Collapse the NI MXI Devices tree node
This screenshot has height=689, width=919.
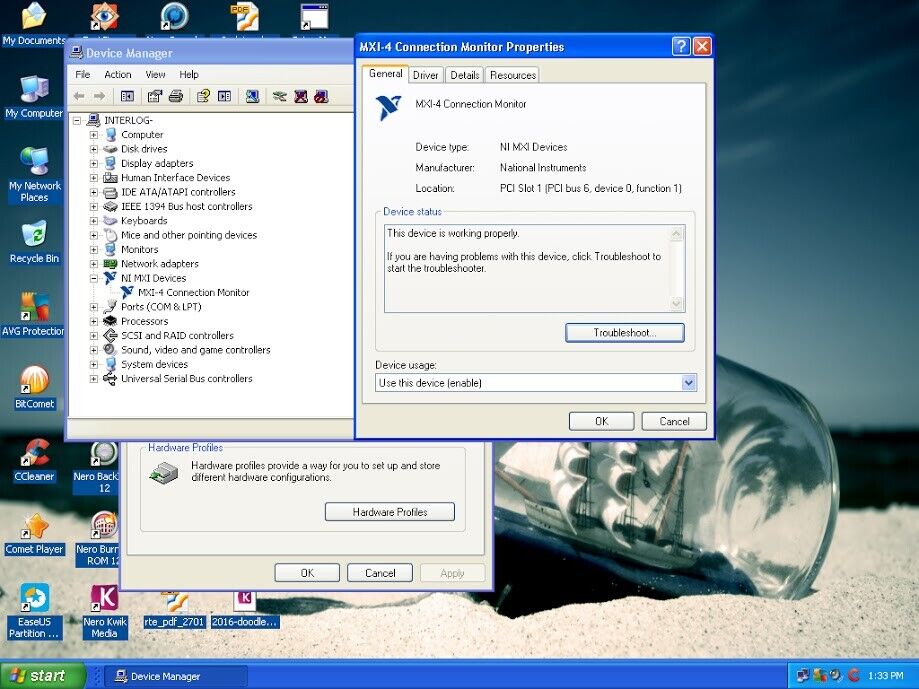pyautogui.click(x=94, y=278)
